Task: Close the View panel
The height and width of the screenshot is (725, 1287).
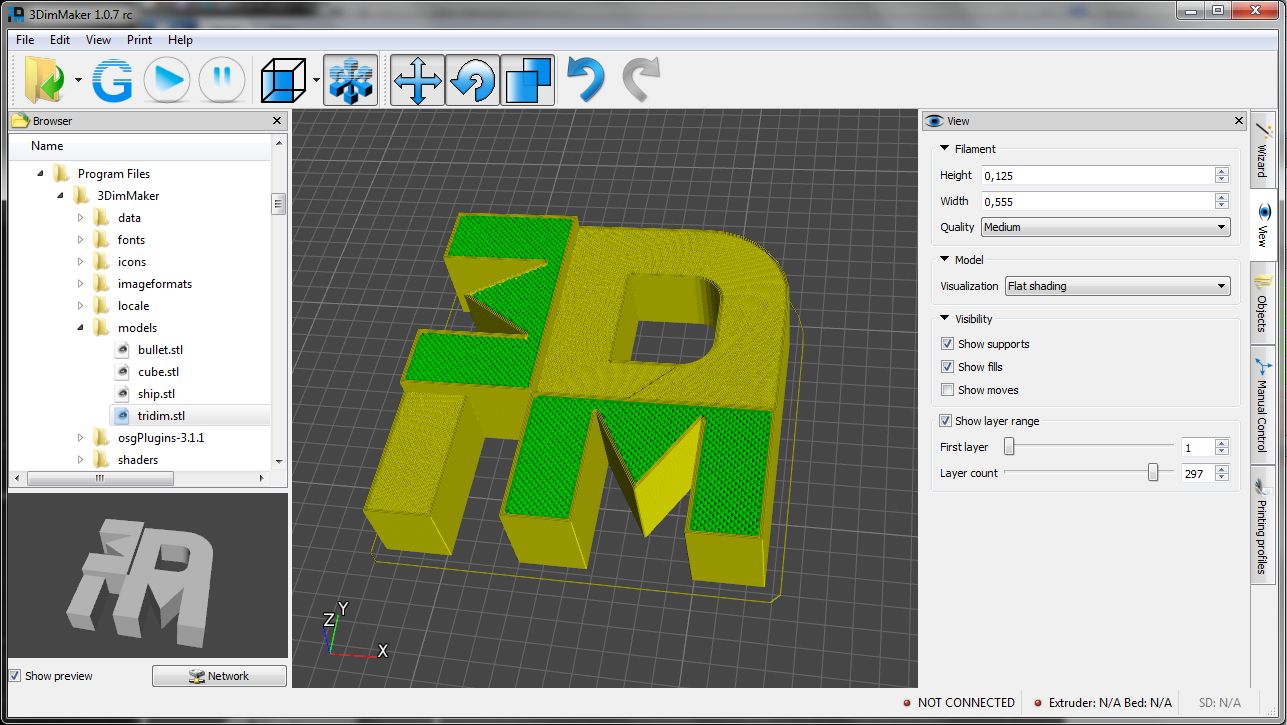Action: [x=1239, y=121]
